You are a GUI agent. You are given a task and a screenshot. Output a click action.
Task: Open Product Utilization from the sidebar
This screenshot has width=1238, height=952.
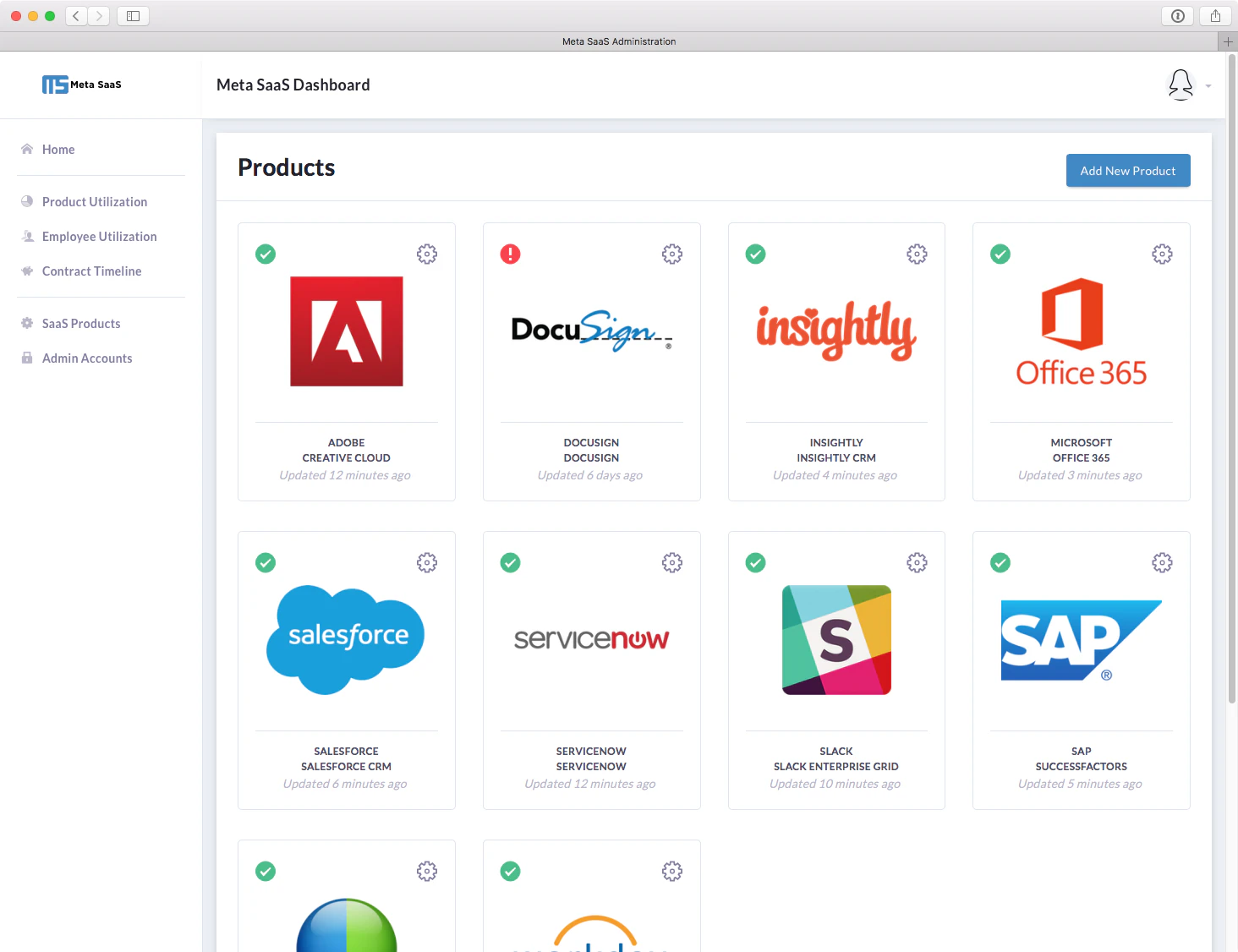[94, 201]
